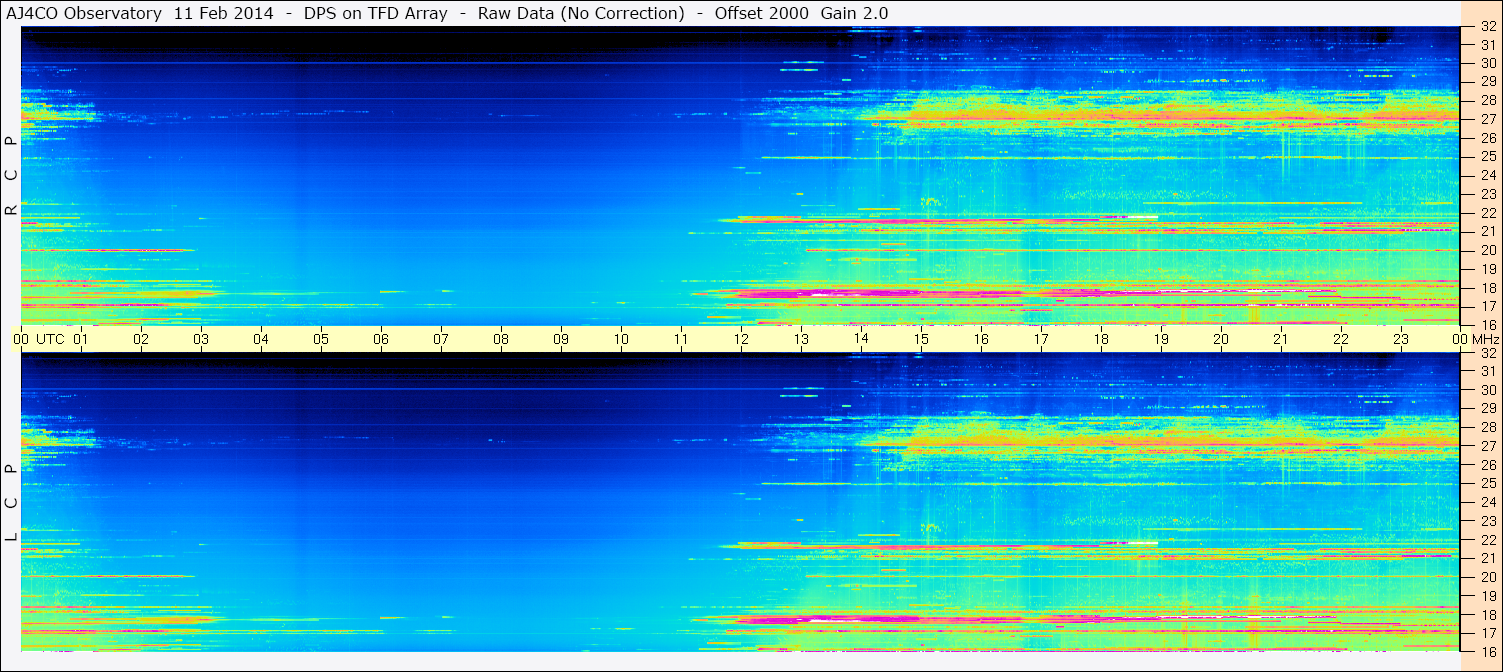Screen dimensions: 1503x672
Task: Select hour 14 on the time axis
Action: click(x=861, y=339)
